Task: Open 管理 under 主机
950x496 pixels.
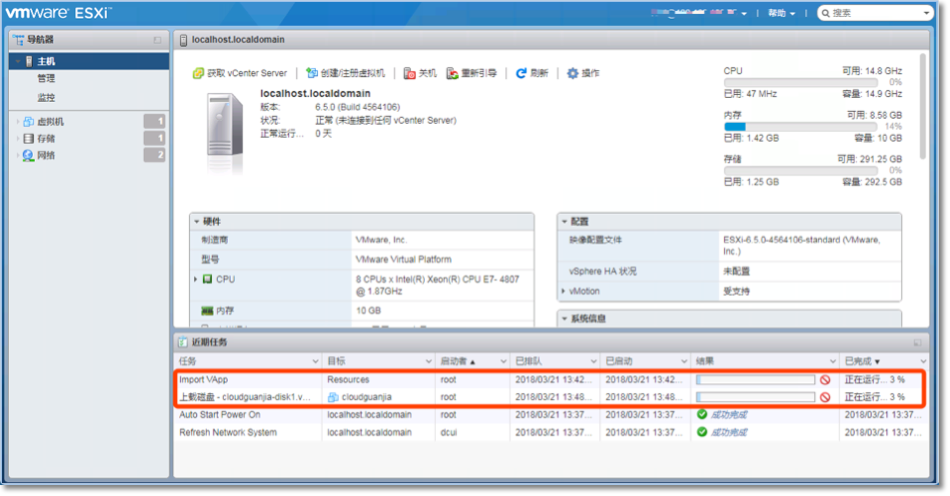Action: (x=46, y=78)
